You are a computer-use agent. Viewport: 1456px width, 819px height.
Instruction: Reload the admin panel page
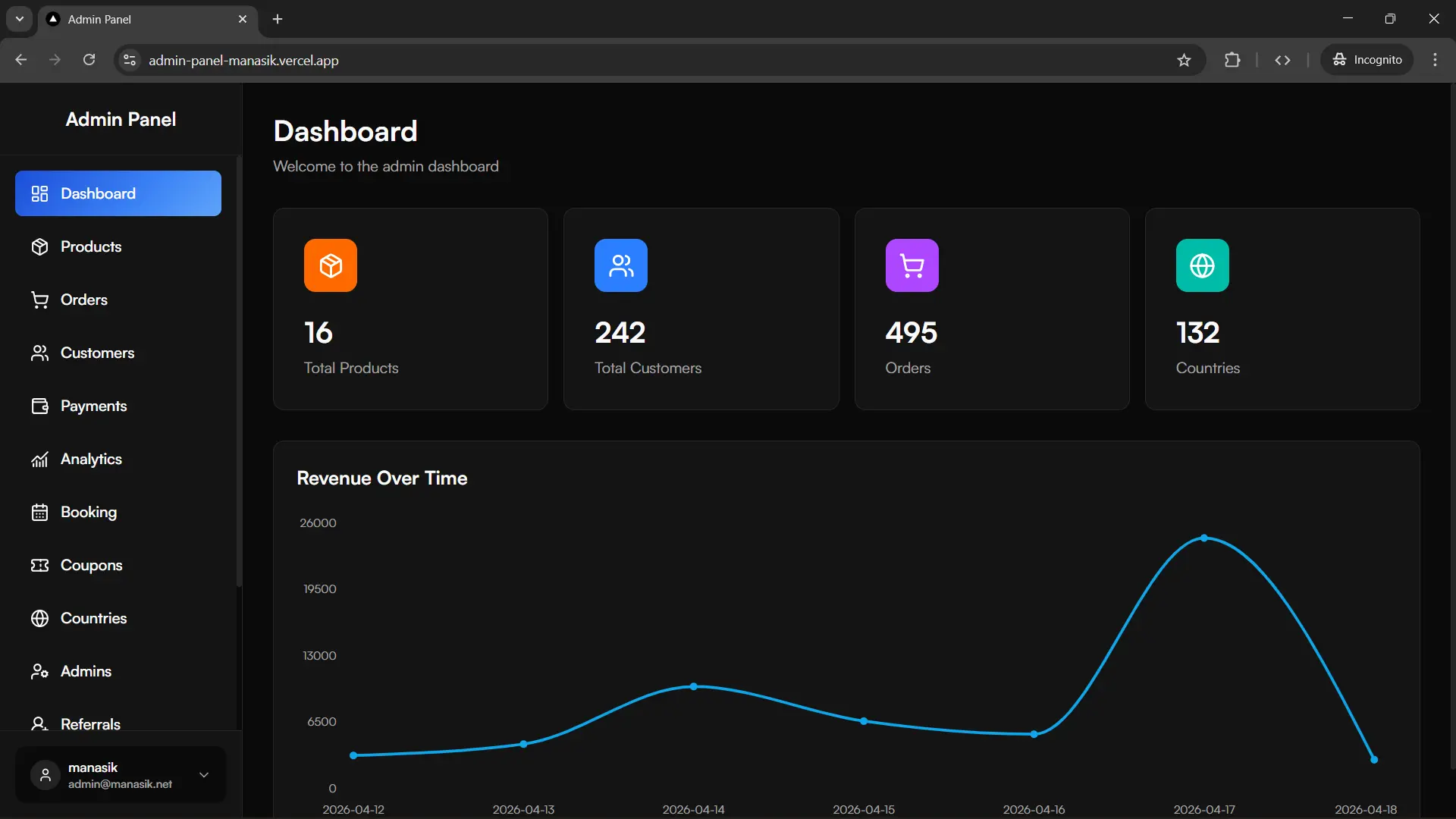89,60
